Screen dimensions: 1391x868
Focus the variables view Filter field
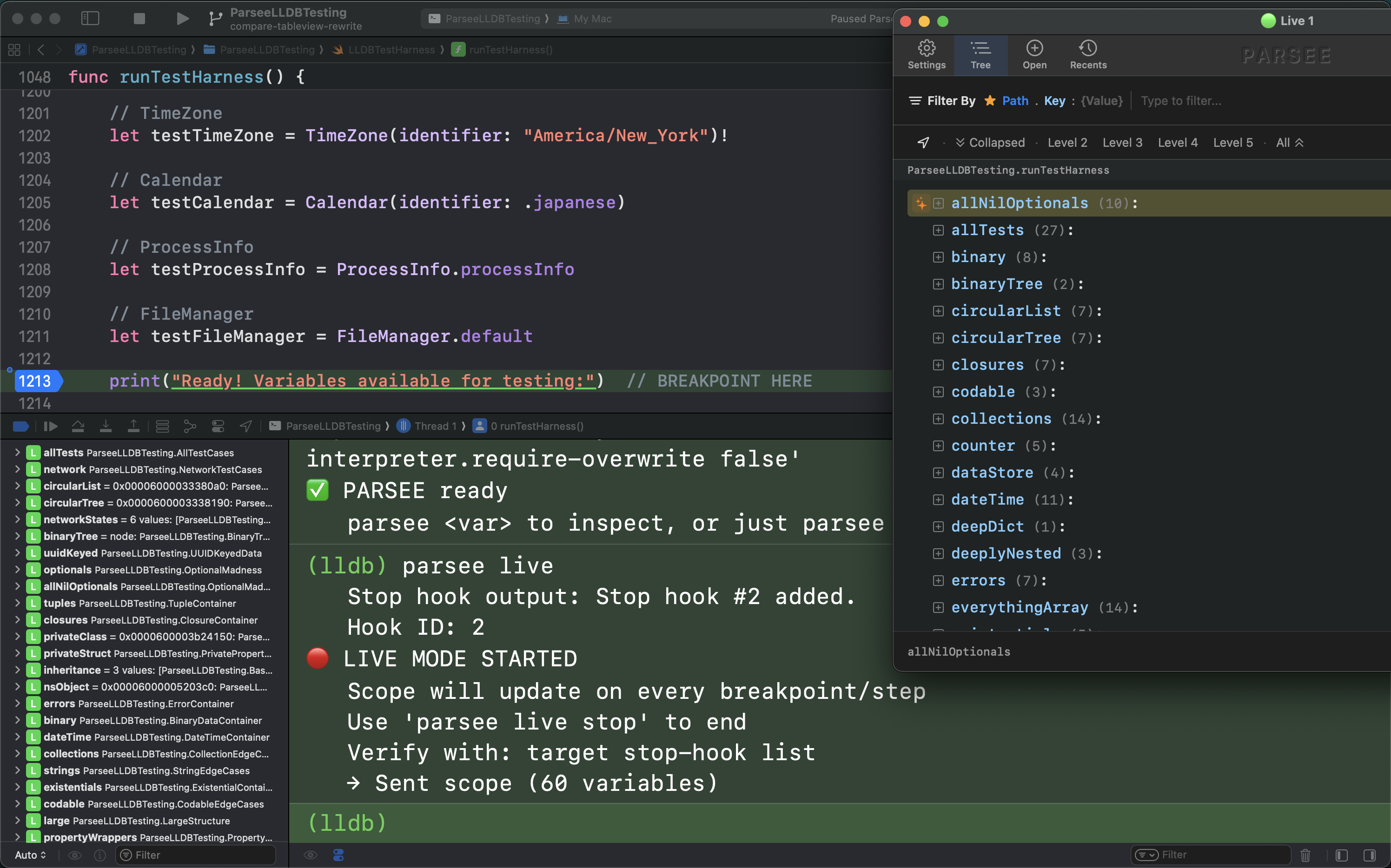196,855
